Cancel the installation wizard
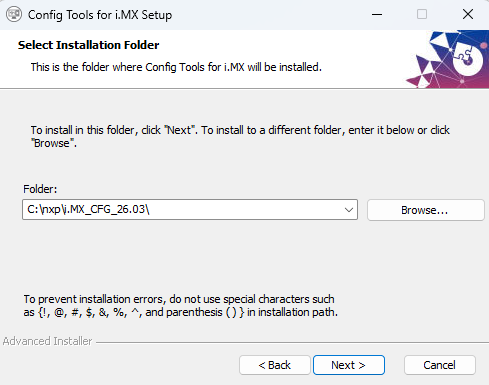Screen dimensions: 489x385 pyautogui.click(x=440, y=365)
